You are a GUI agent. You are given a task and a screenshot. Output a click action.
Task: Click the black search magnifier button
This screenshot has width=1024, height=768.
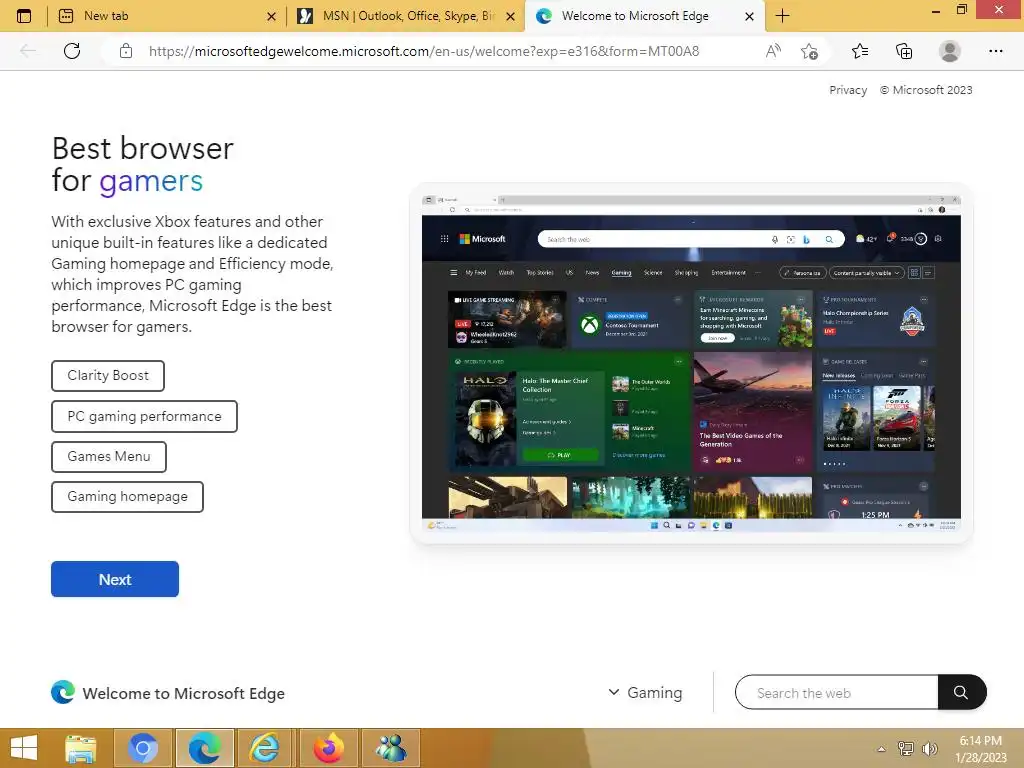click(x=961, y=692)
